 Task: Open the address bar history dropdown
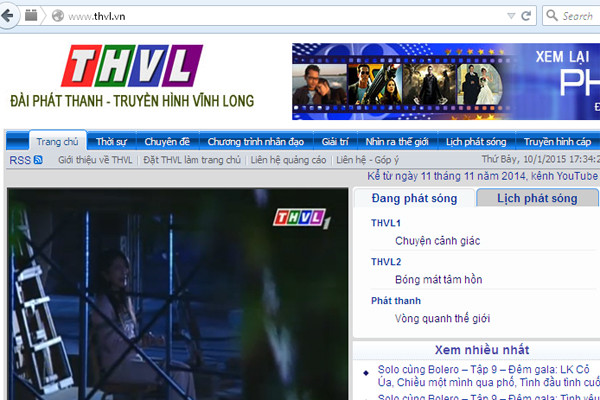pos(509,16)
